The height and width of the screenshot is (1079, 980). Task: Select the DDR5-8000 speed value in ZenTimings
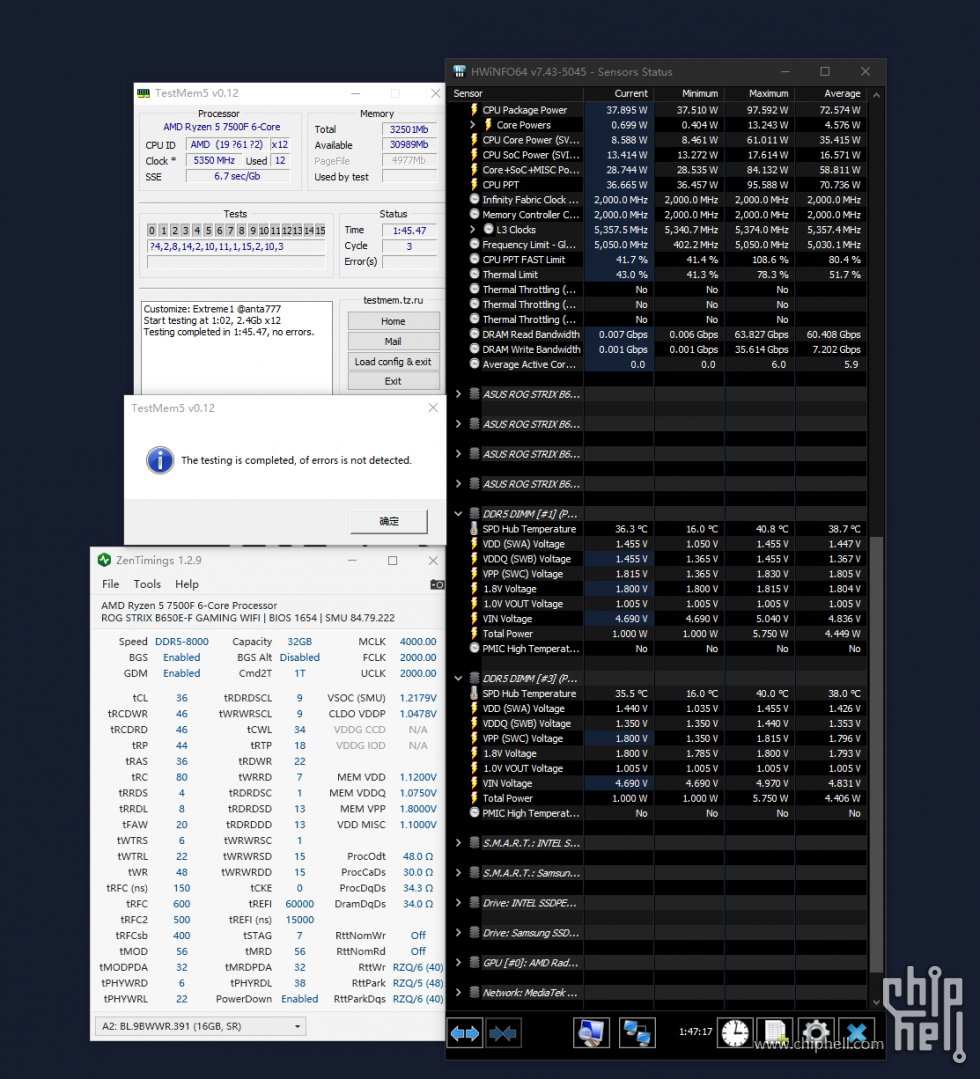click(x=182, y=641)
